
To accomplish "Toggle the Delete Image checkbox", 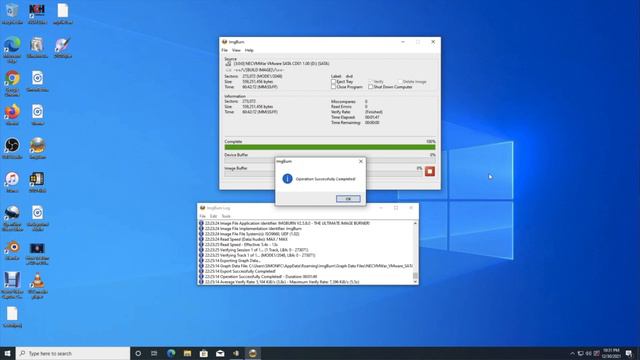I will pyautogui.click(x=400, y=82).
